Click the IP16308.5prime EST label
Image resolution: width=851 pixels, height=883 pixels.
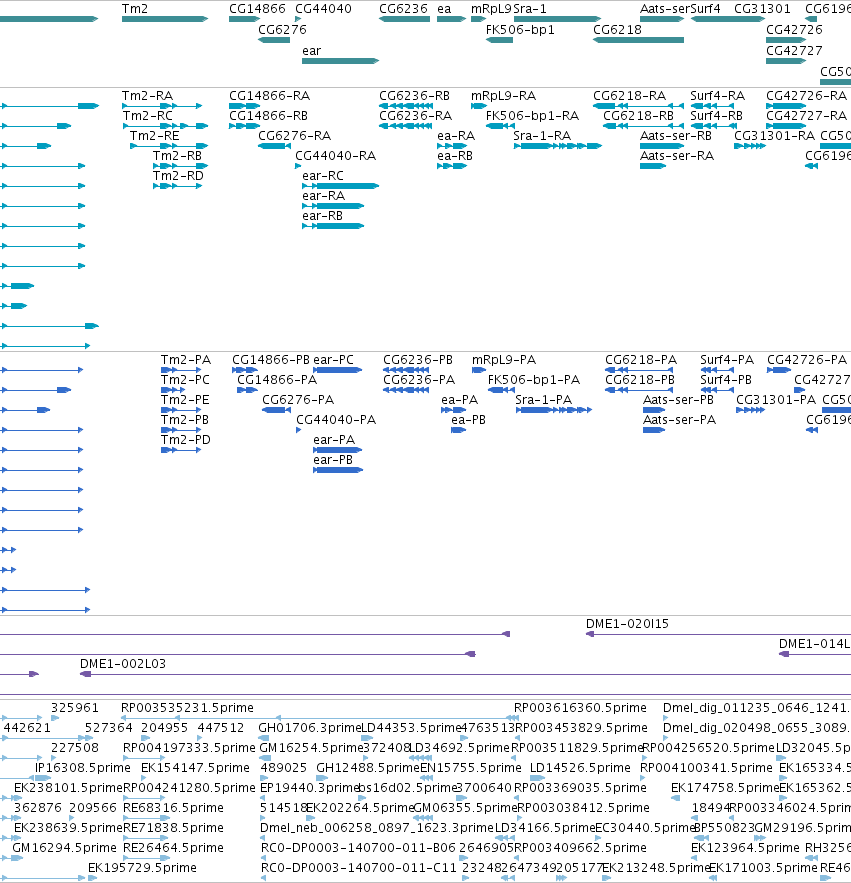pos(83,768)
